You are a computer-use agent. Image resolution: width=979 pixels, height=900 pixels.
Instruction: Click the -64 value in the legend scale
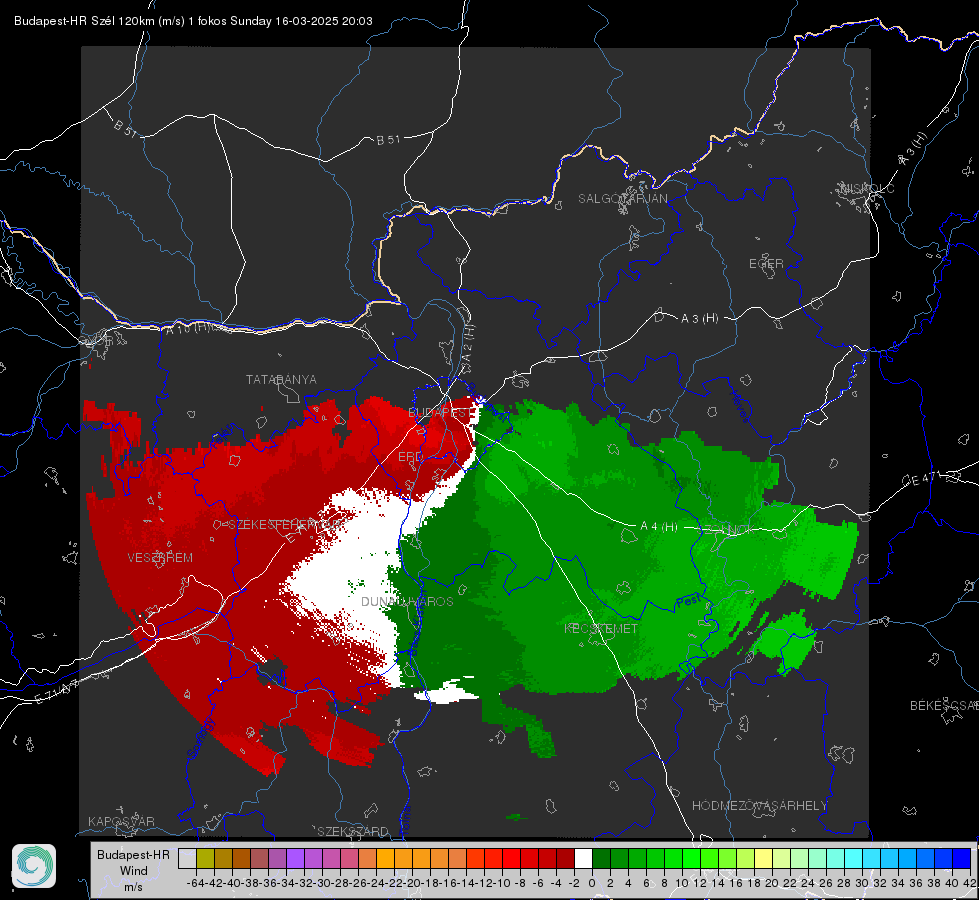[196, 883]
